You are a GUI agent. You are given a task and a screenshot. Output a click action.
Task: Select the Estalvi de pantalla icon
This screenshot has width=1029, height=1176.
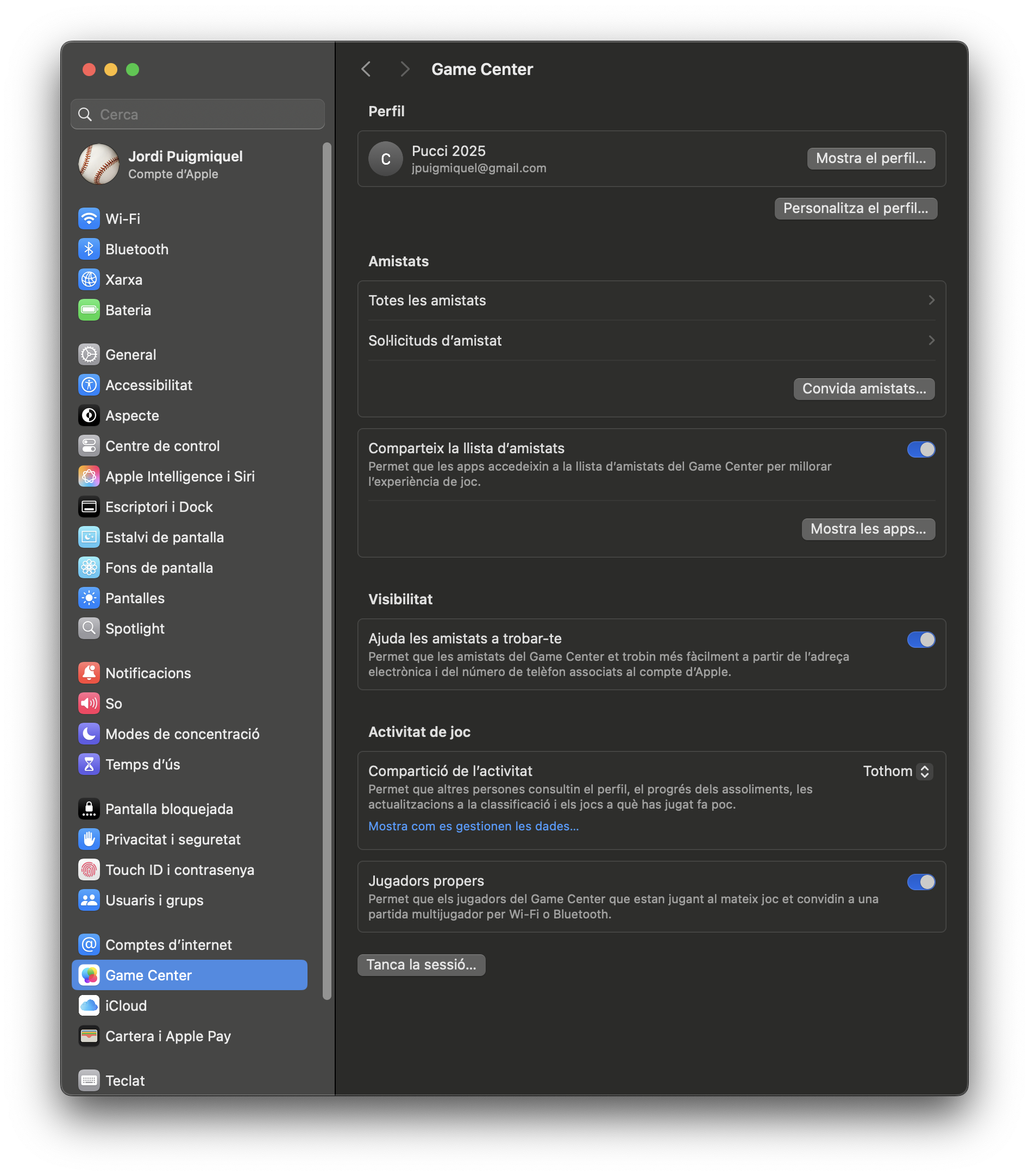pyautogui.click(x=89, y=537)
